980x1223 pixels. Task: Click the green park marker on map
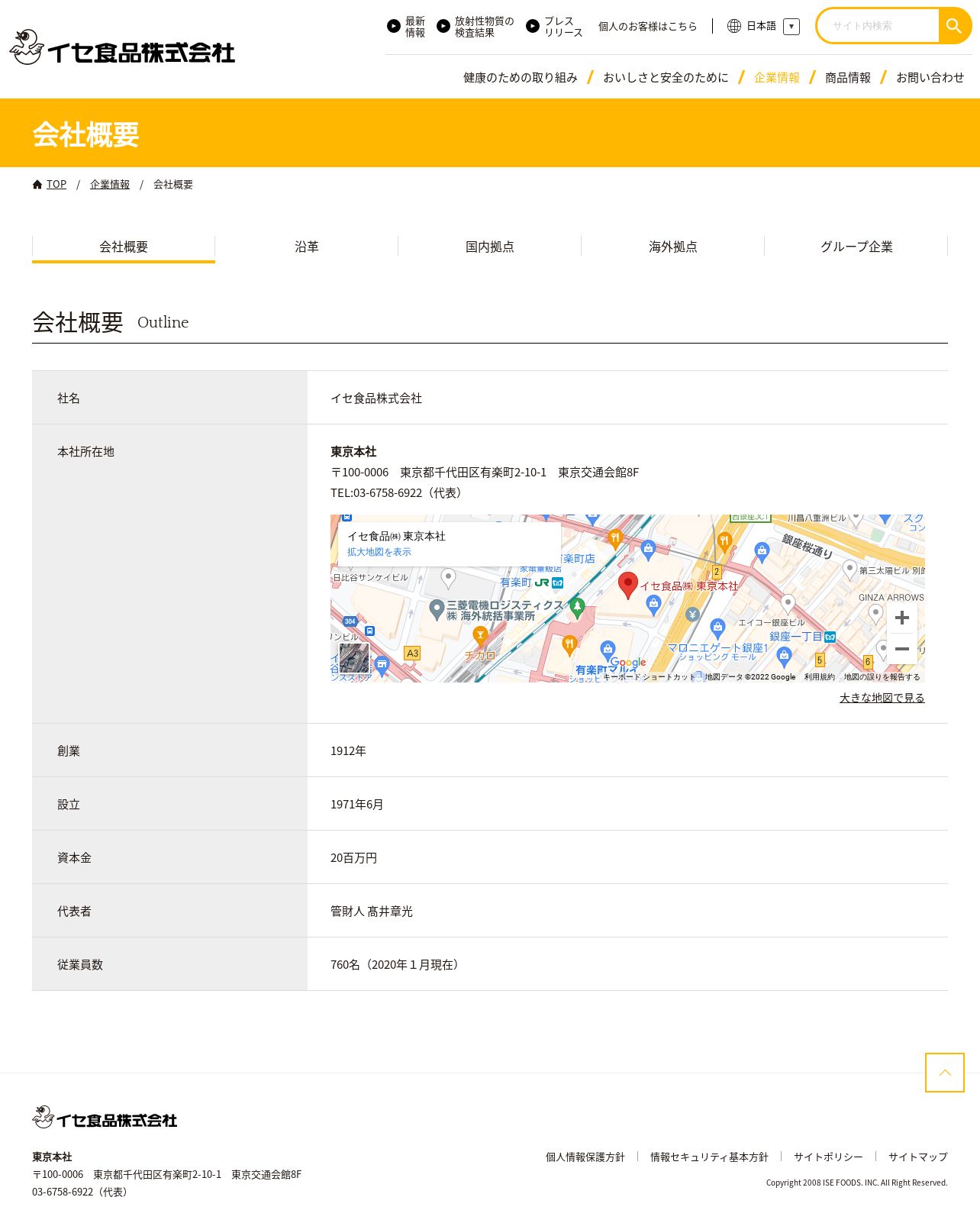(x=577, y=608)
